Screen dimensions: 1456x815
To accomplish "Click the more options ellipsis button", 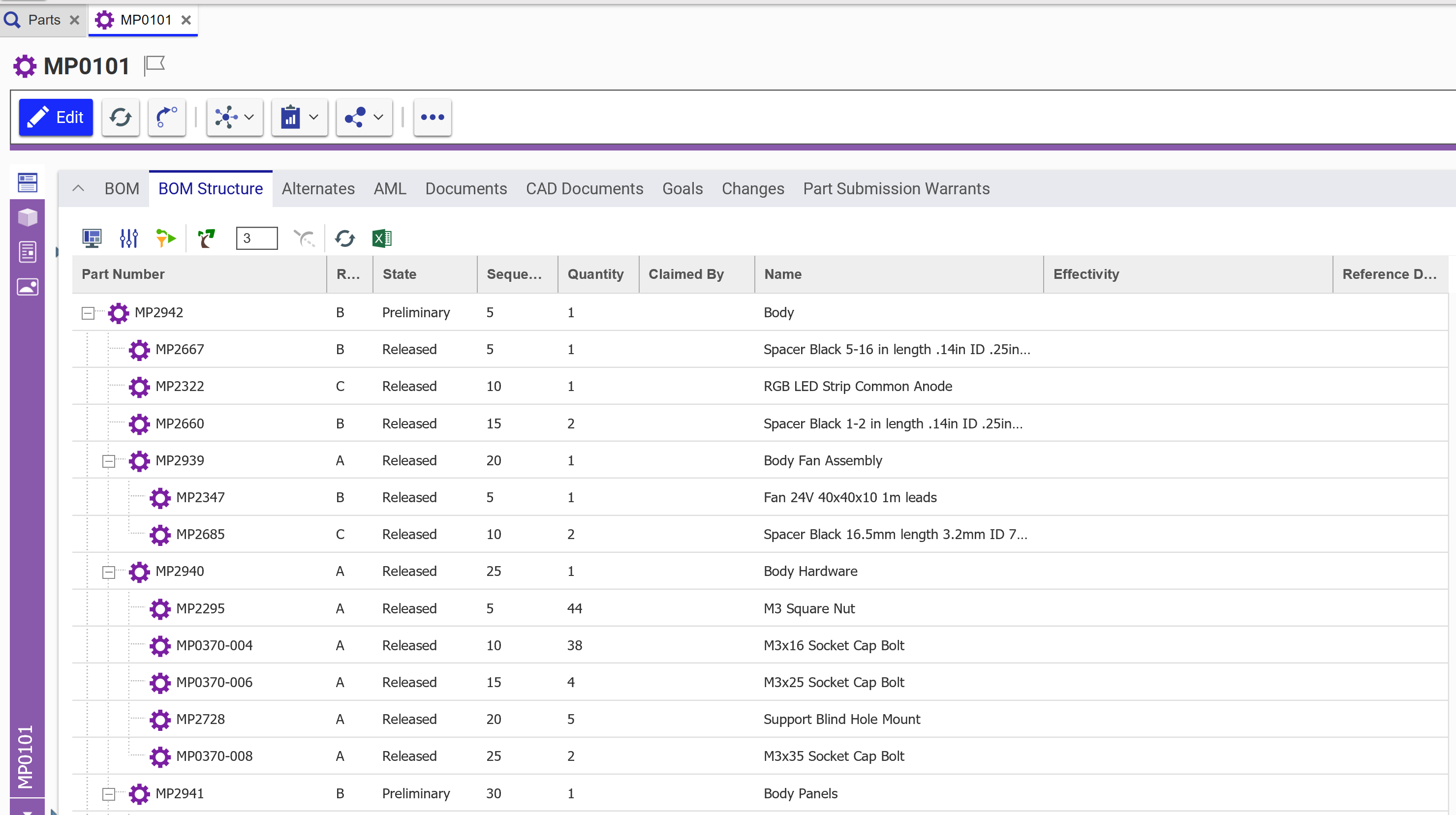I will [x=433, y=118].
